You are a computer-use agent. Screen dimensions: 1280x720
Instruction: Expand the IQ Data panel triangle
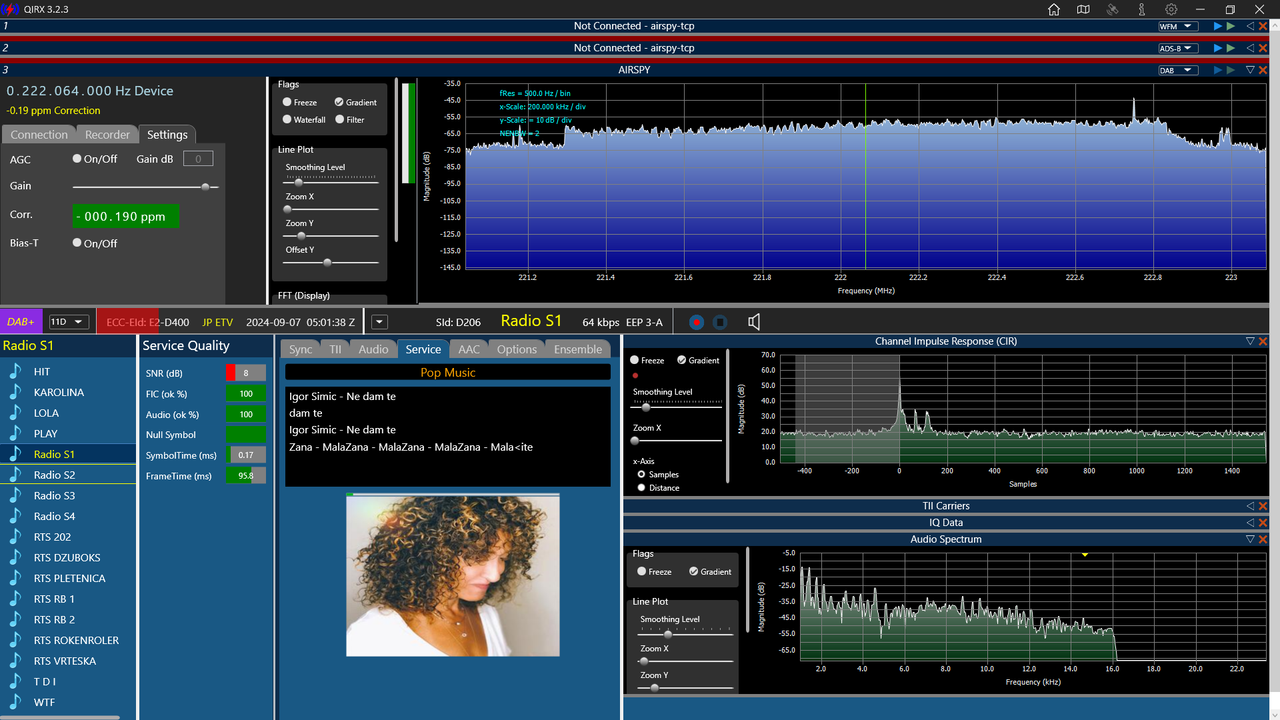point(1250,523)
